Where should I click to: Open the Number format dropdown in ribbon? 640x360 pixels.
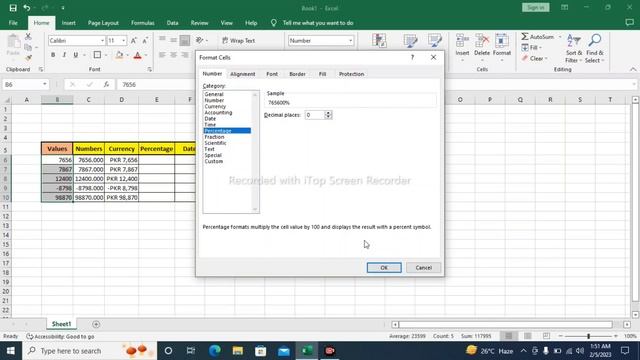[351, 40]
